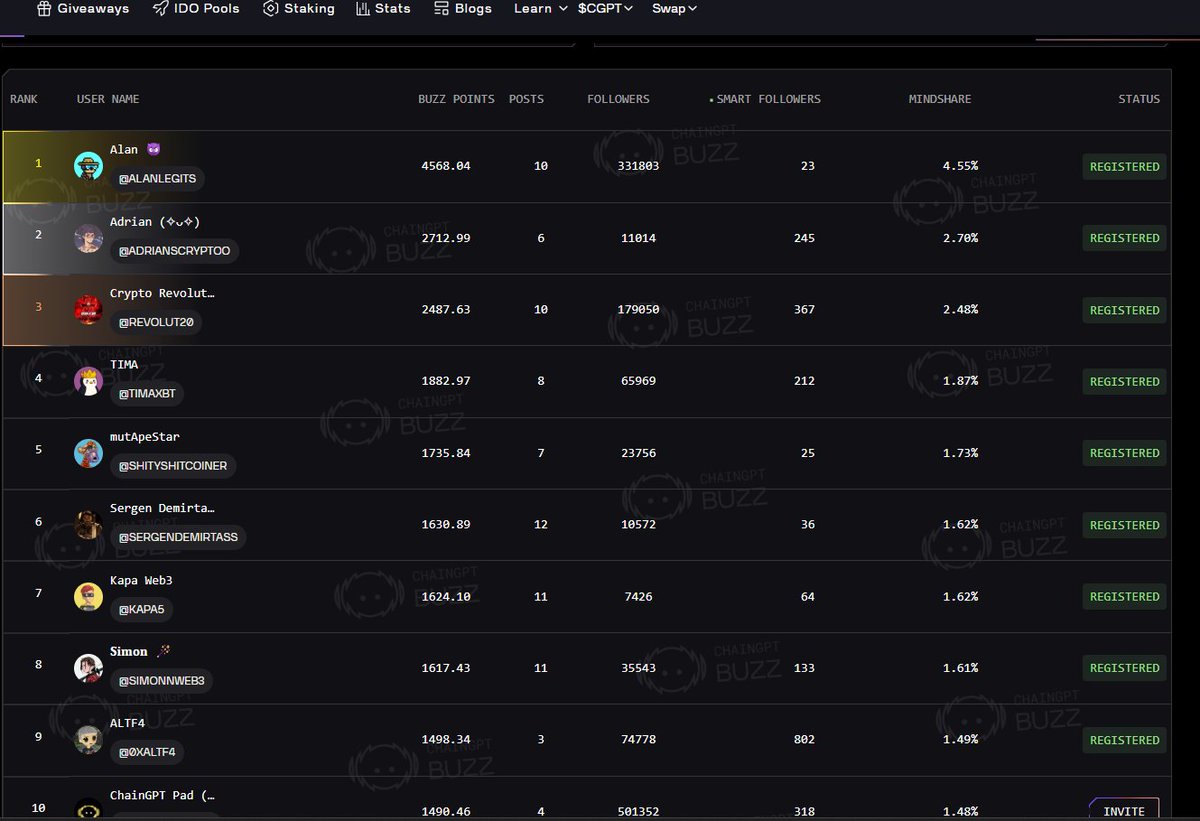
Task: Open Adrian's profile avatar
Action: pos(88,238)
